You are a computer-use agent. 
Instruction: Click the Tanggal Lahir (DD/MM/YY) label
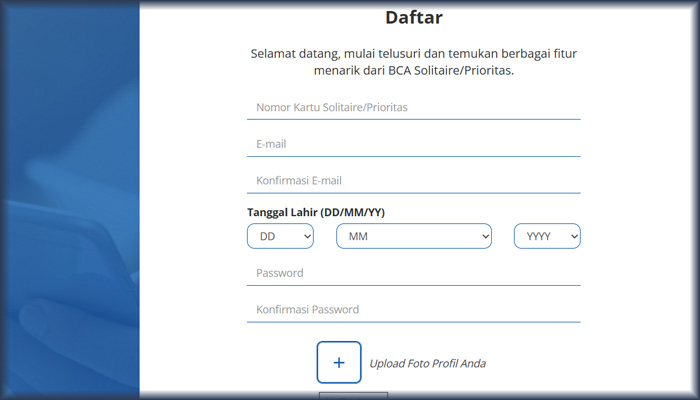[x=316, y=212]
